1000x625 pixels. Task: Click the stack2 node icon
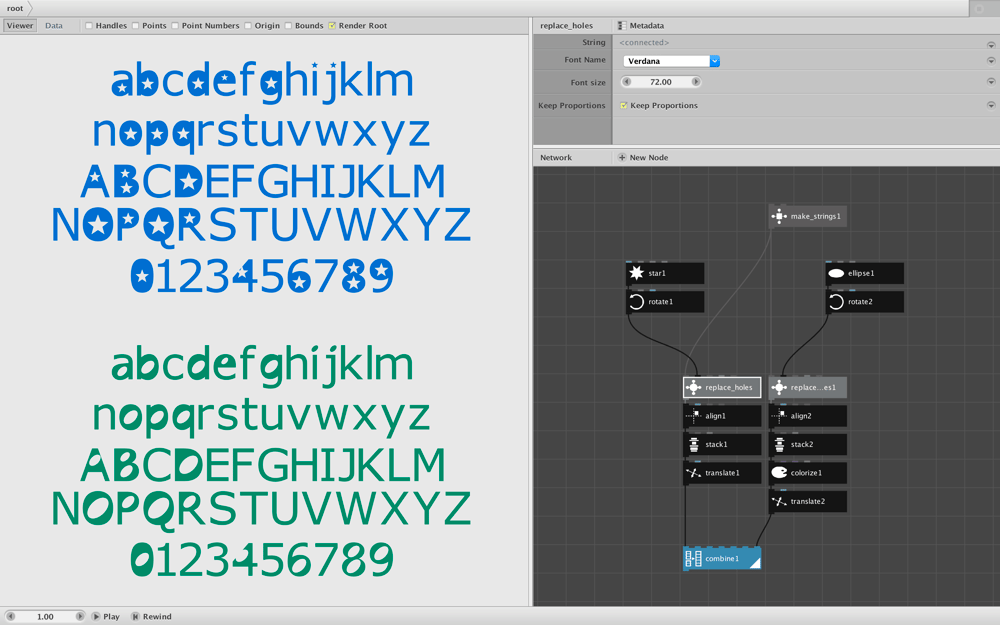coord(779,445)
